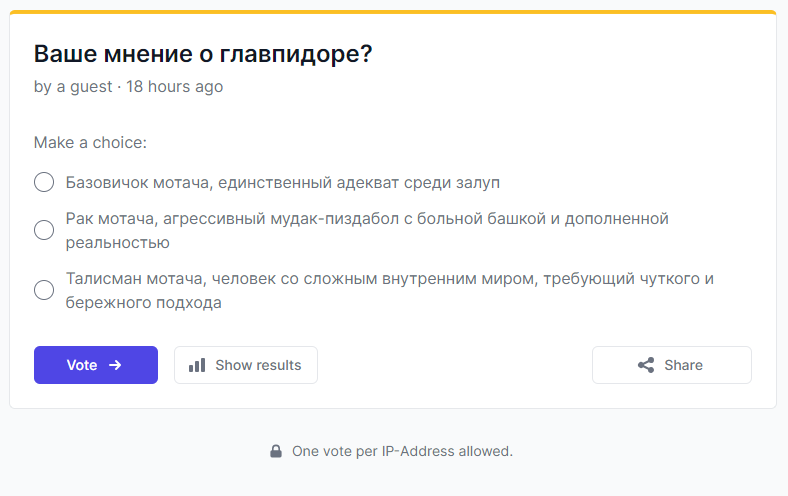Click "бережного подхода" line of third option
Screen dimensions: 788x496
tap(144, 303)
